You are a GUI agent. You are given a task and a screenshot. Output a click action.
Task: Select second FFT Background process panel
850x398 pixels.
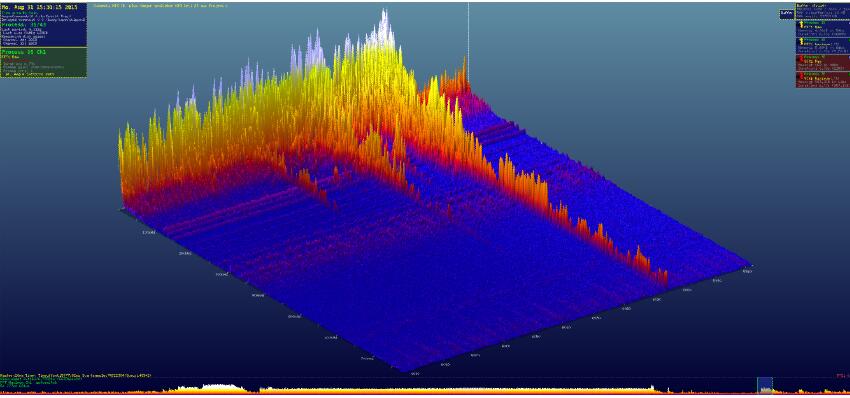[x=822, y=45]
